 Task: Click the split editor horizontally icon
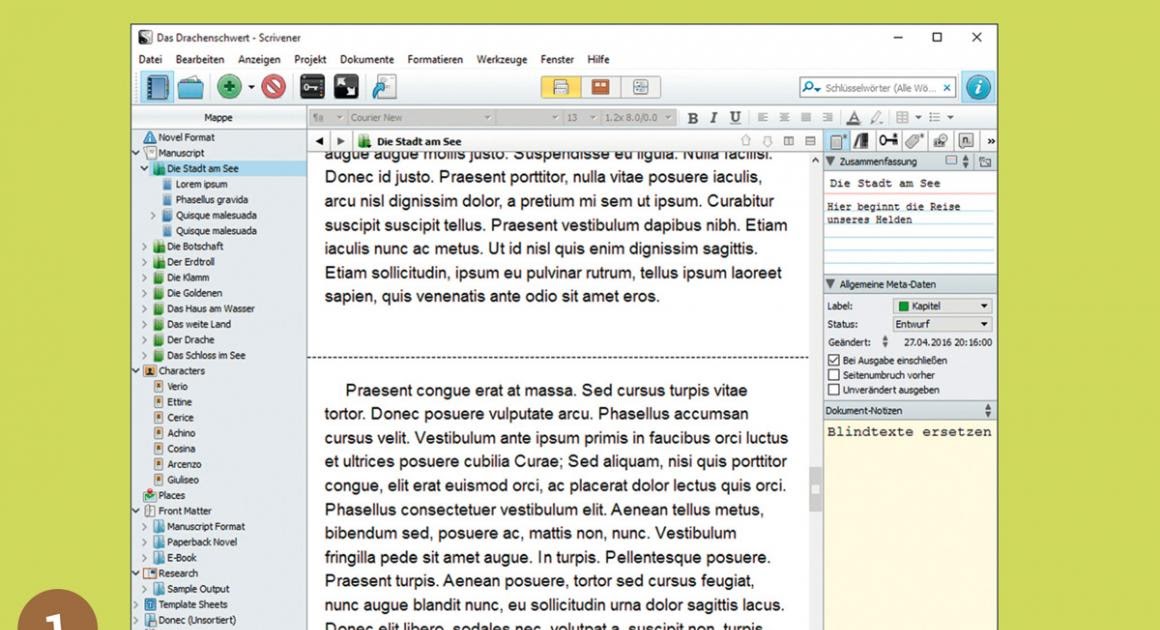[810, 140]
